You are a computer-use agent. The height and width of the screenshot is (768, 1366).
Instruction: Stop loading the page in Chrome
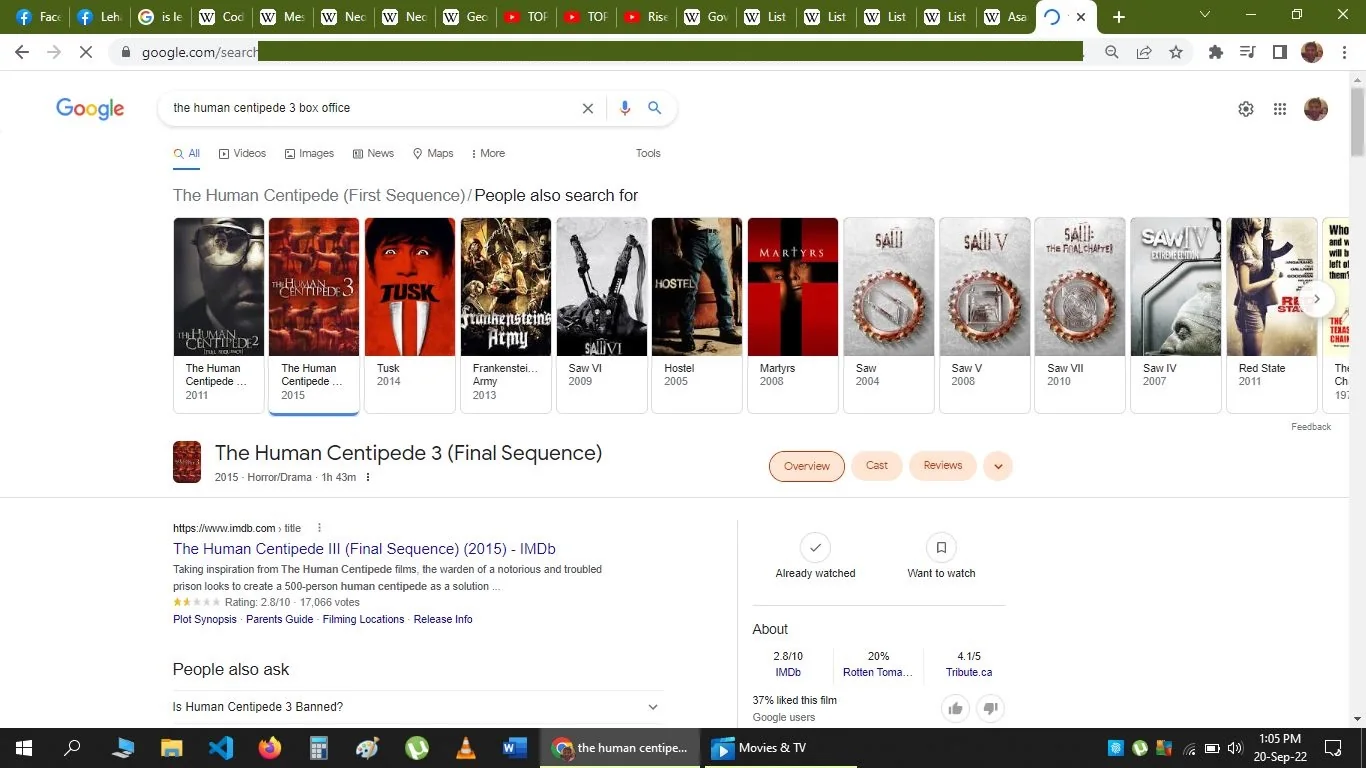click(x=86, y=52)
